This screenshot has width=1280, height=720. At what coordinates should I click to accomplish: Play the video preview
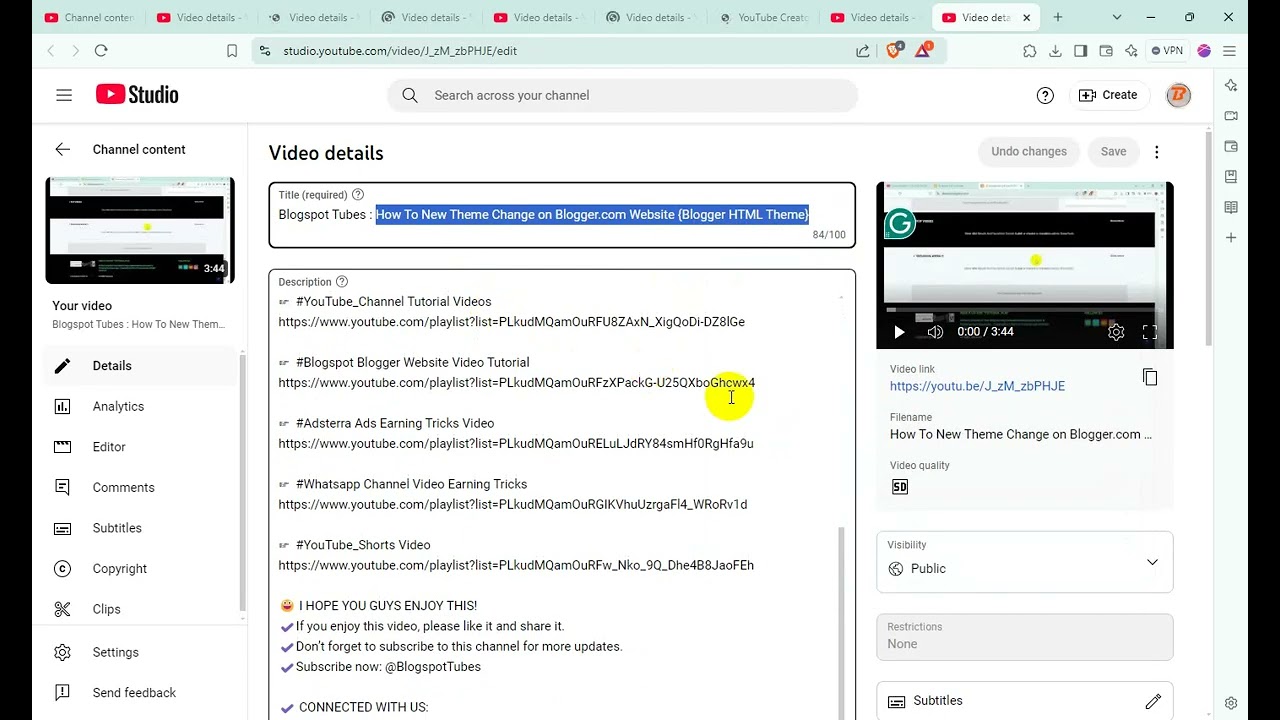click(899, 332)
